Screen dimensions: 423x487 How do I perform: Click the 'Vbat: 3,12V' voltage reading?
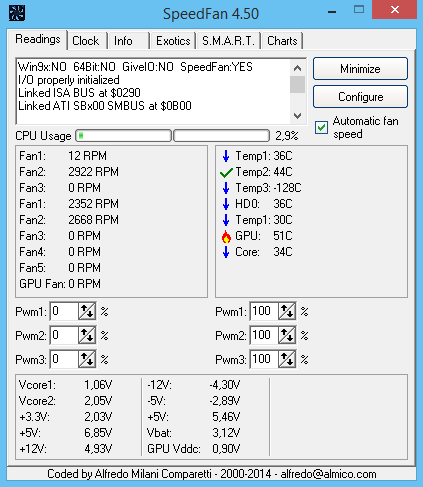click(x=194, y=433)
